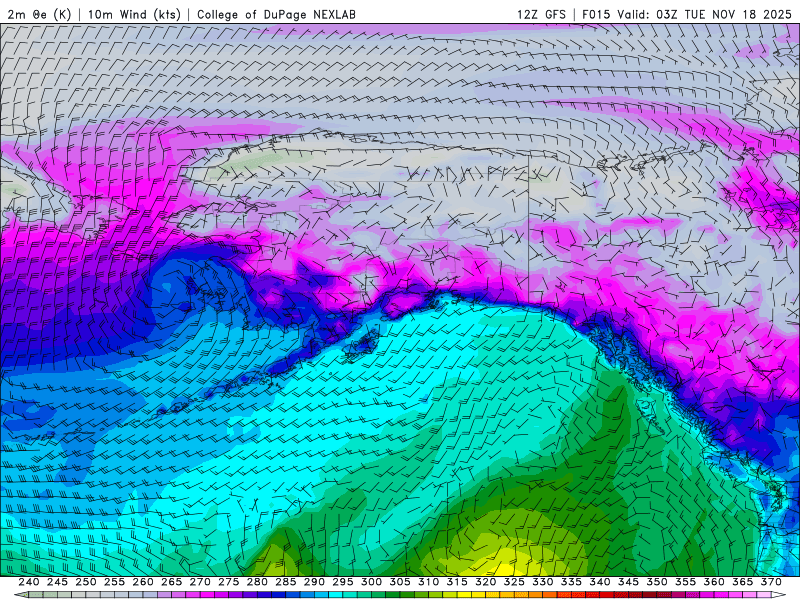Select the 270 legend value
Screen dimensions: 800x600
[x=200, y=582]
